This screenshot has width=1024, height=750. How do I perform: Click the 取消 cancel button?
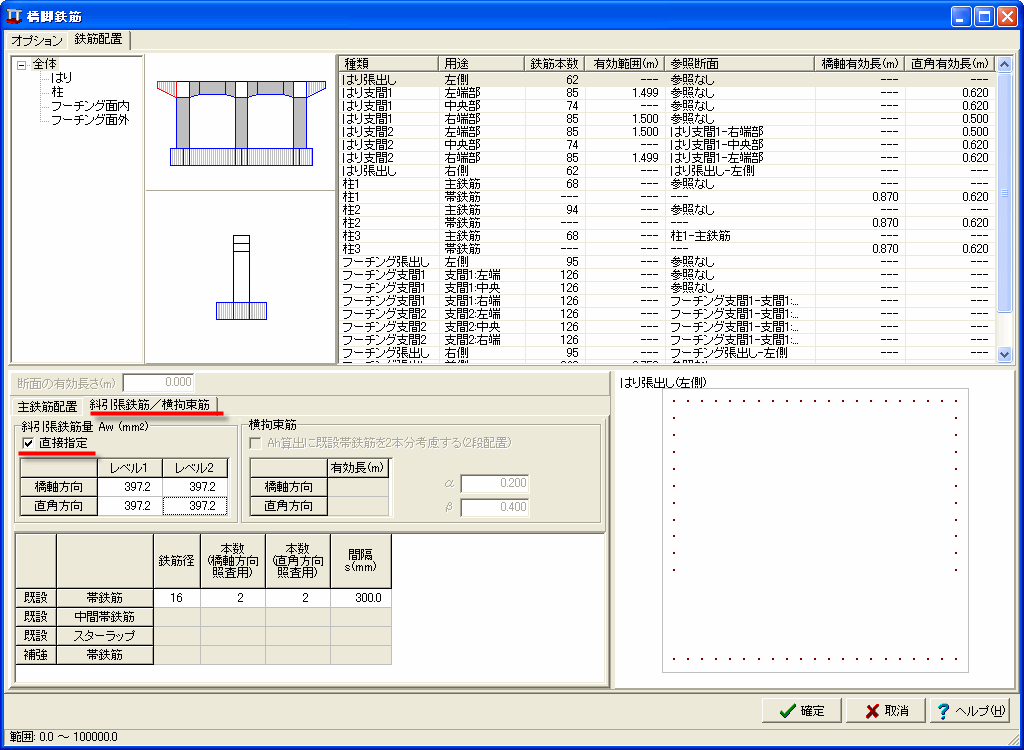[885, 711]
